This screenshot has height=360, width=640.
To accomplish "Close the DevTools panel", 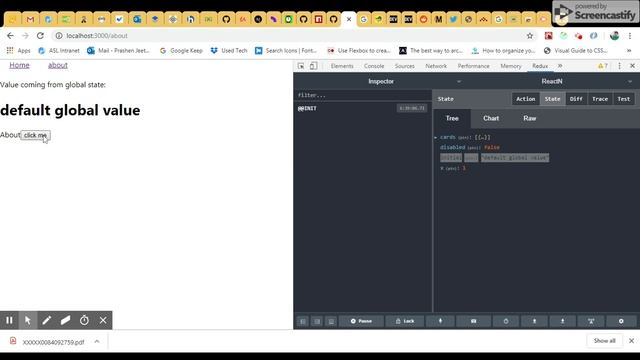I will tap(632, 66).
